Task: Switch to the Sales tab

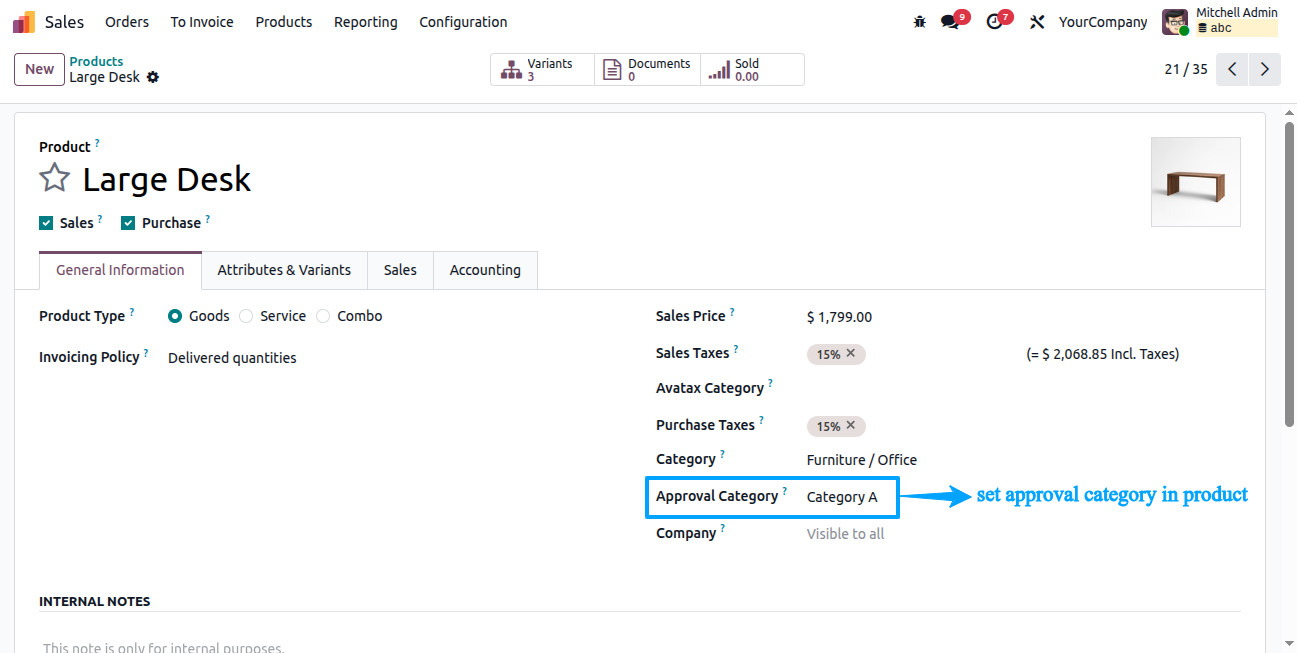Action: pyautogui.click(x=400, y=270)
